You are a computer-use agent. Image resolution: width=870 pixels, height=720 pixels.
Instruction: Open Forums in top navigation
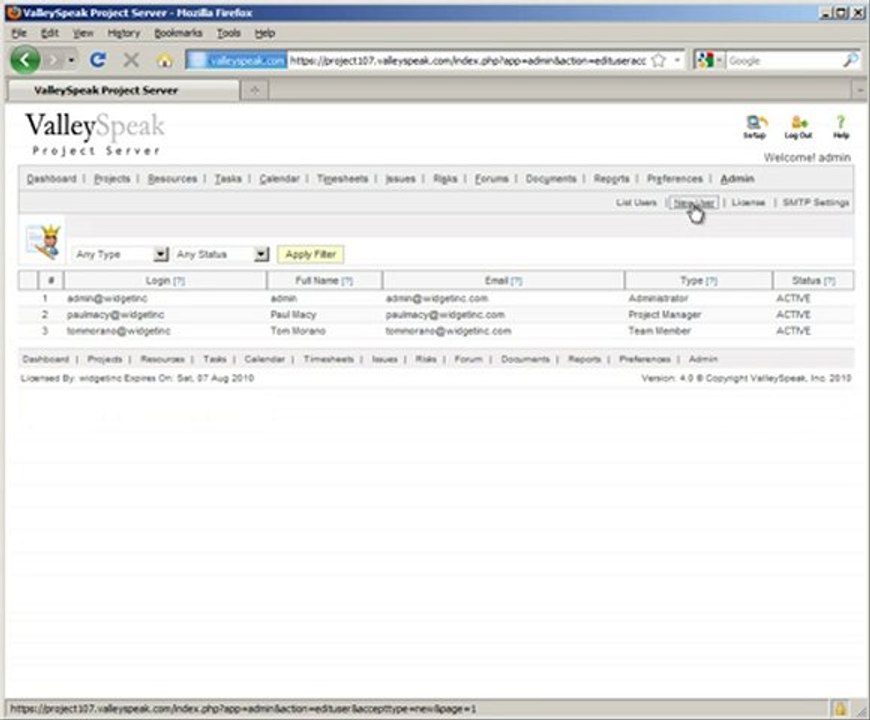[492, 179]
